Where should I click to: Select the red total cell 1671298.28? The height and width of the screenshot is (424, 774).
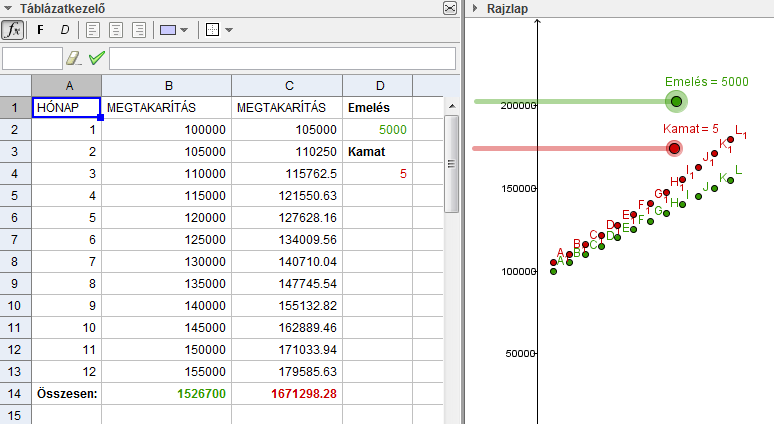point(287,394)
